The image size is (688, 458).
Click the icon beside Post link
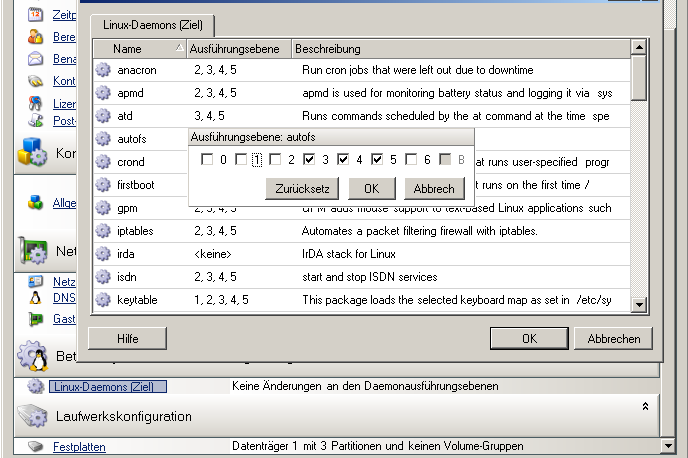point(36,120)
